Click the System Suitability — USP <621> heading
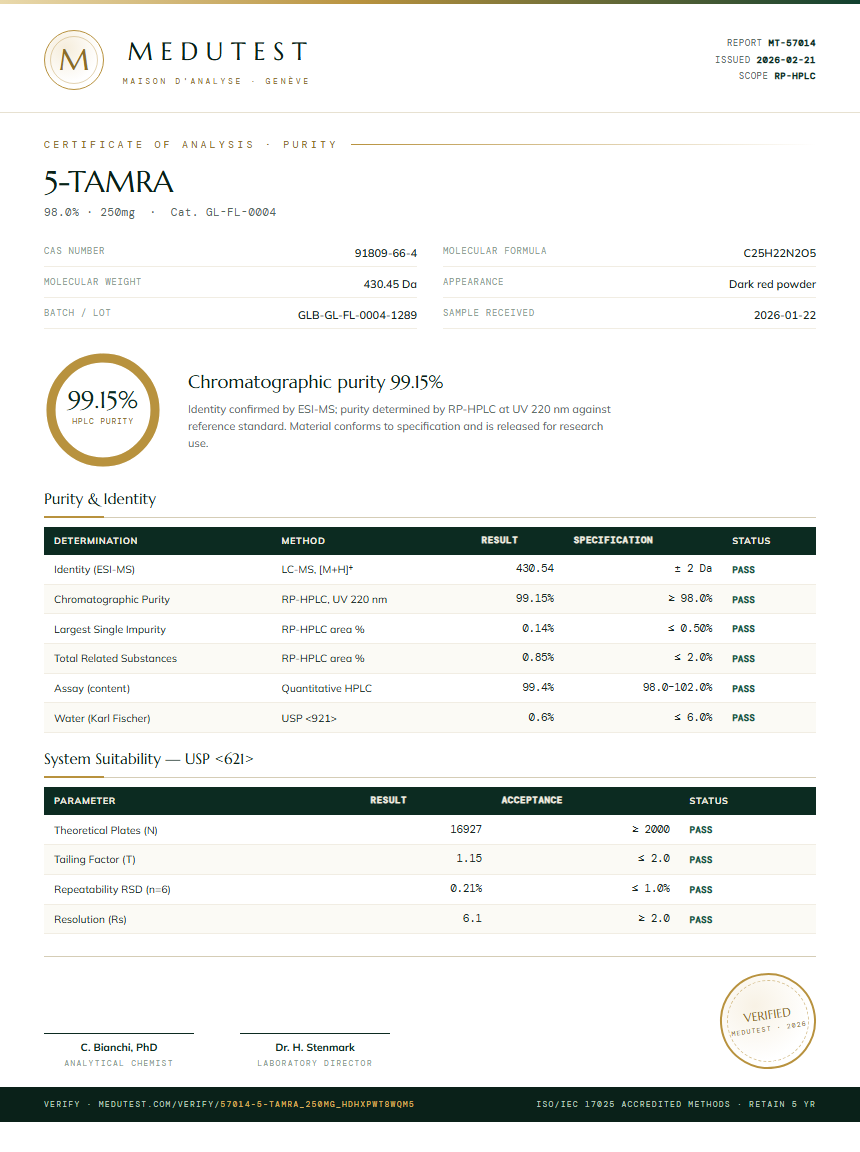 point(148,759)
